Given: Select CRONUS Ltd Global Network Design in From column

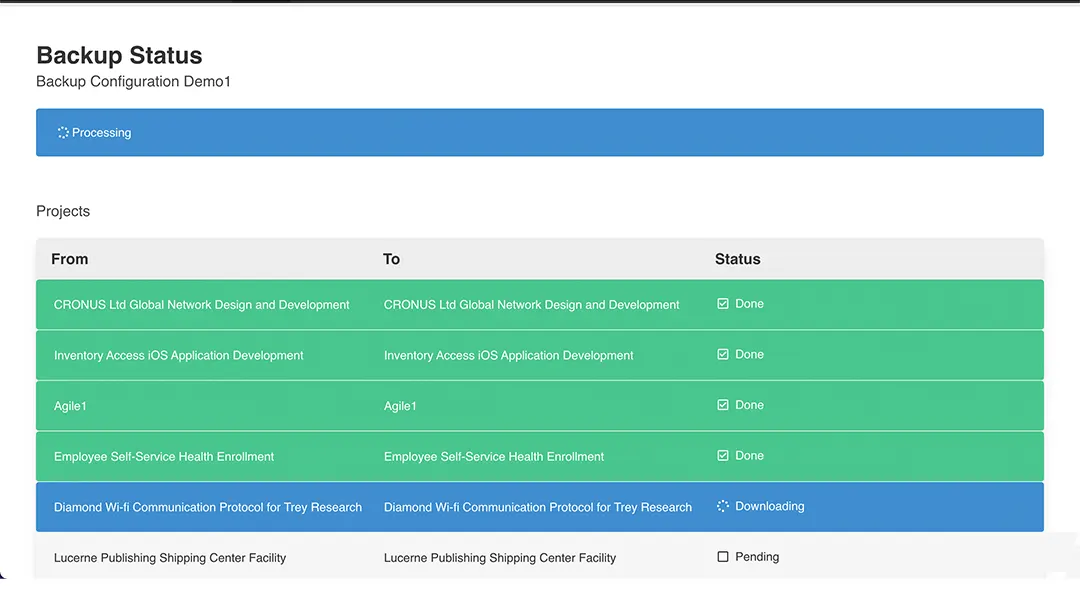Looking at the screenshot, I should [x=201, y=304].
